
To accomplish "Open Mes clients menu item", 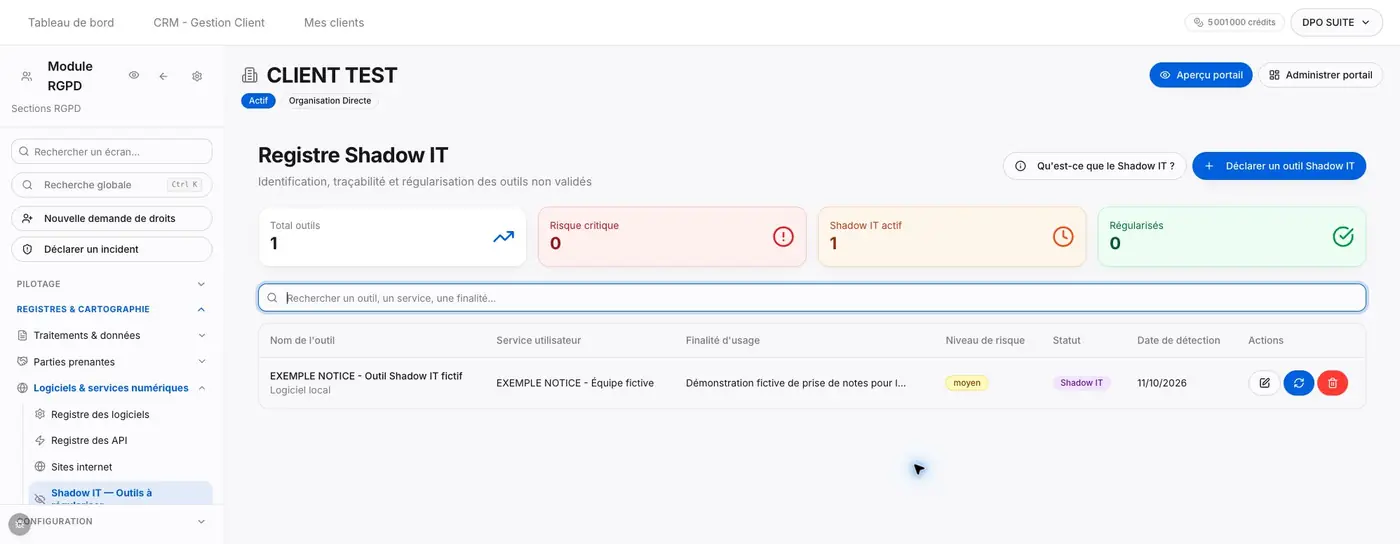I will pyautogui.click(x=334, y=22).
